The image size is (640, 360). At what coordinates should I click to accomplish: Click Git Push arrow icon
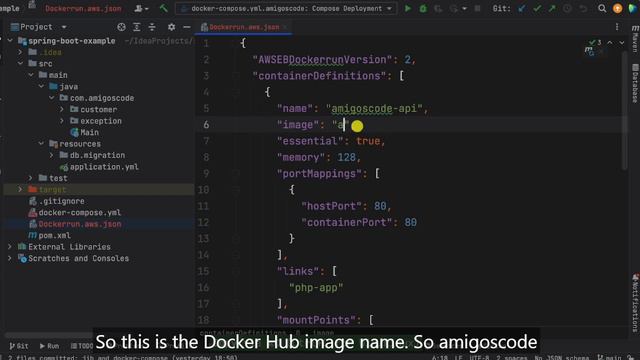552,8
